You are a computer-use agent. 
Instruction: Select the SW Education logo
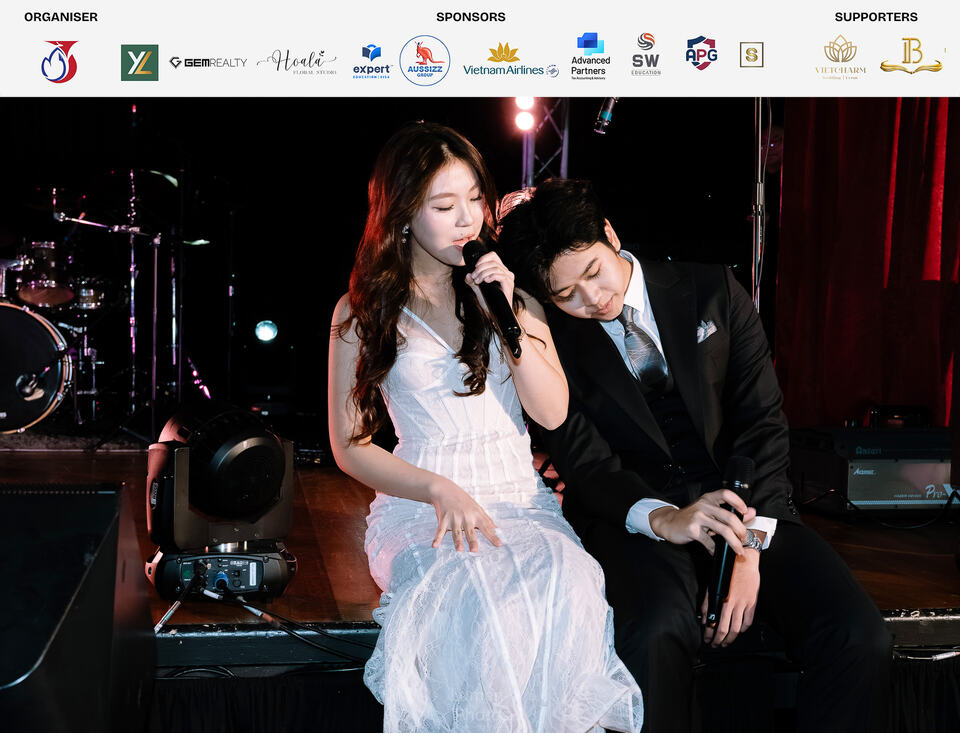[x=646, y=54]
